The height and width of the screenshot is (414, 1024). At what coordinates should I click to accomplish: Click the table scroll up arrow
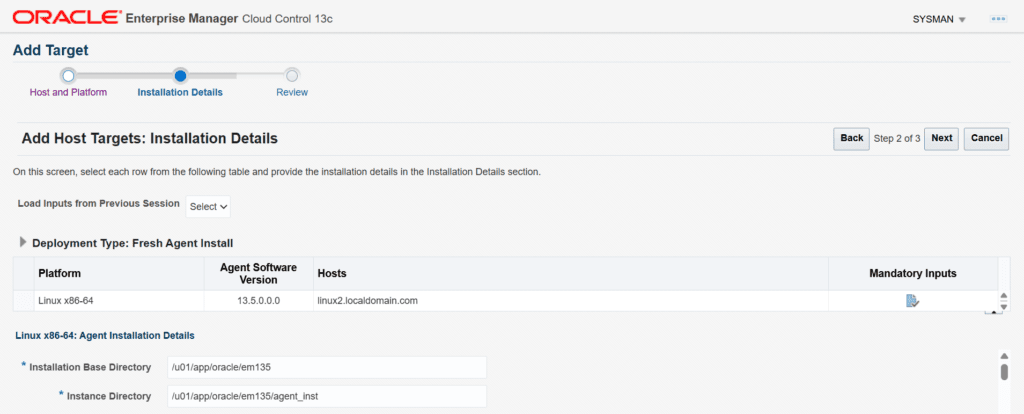[1004, 296]
